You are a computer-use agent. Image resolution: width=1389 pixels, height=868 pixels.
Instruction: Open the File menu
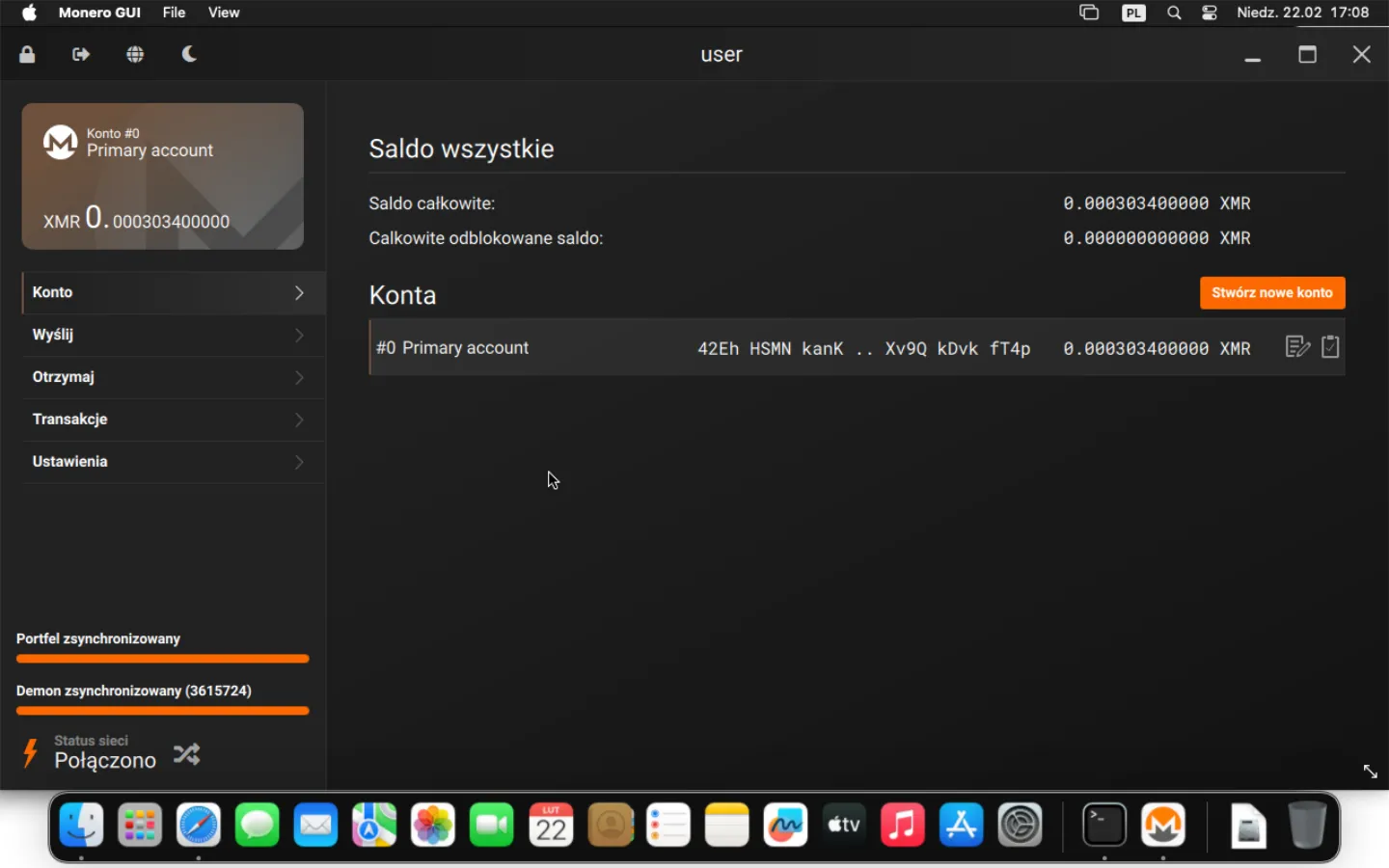coord(174,13)
